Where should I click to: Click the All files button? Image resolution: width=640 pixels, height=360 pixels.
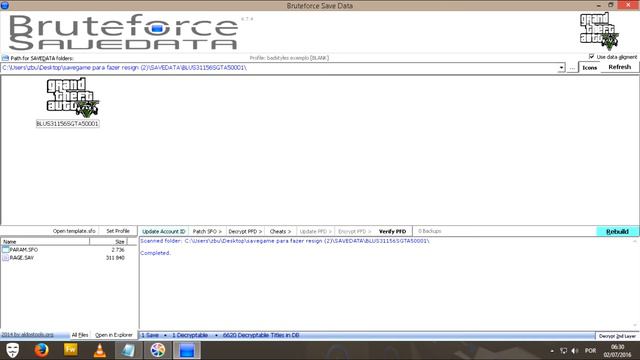[80, 335]
